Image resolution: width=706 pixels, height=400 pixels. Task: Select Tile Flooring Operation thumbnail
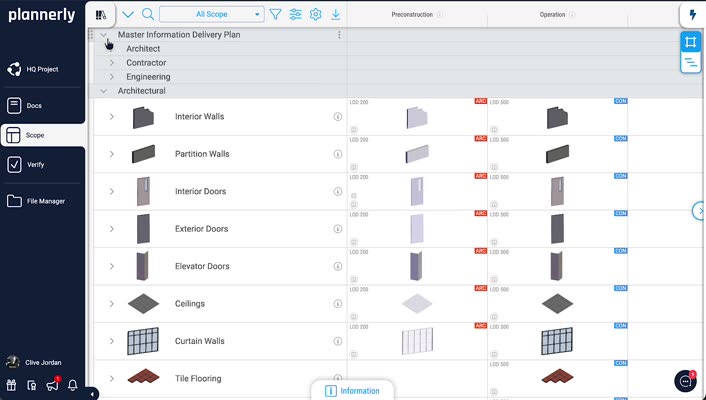557,376
